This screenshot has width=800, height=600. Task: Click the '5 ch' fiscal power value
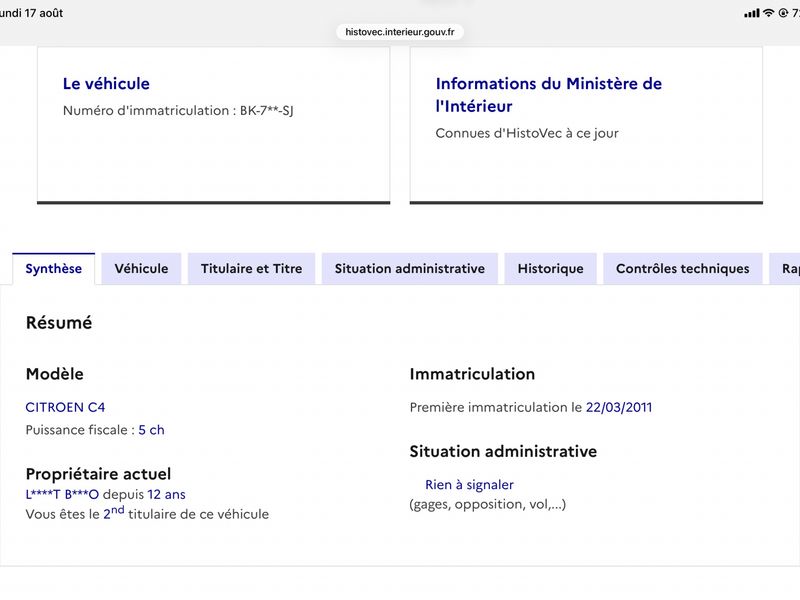[151, 430]
